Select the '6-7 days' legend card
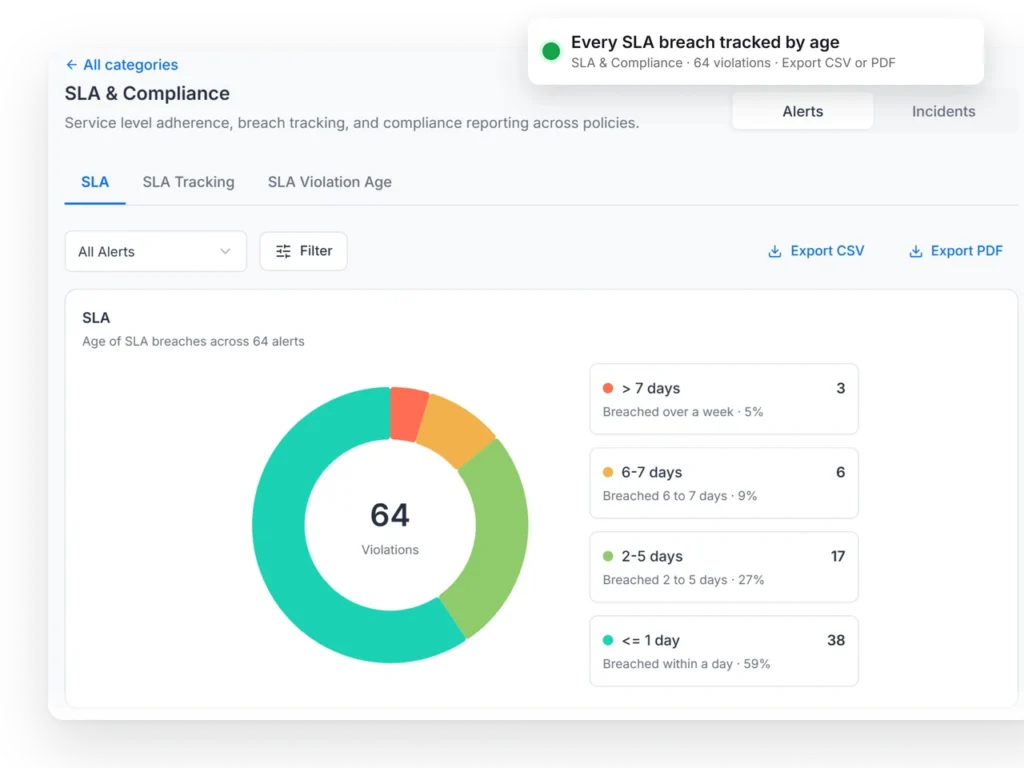 tap(724, 483)
